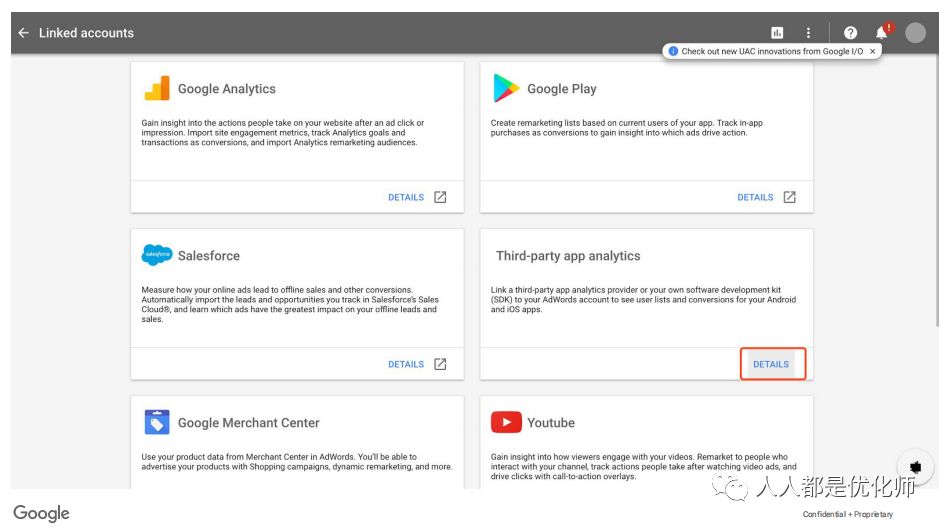Open the reports chart icon in header
946x528 pixels.
tap(777, 33)
